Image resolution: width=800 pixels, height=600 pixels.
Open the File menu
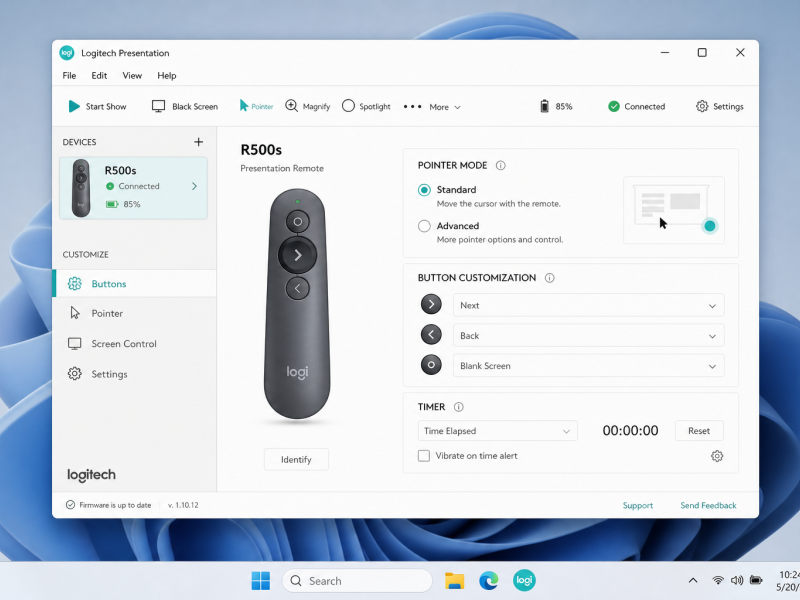click(69, 76)
